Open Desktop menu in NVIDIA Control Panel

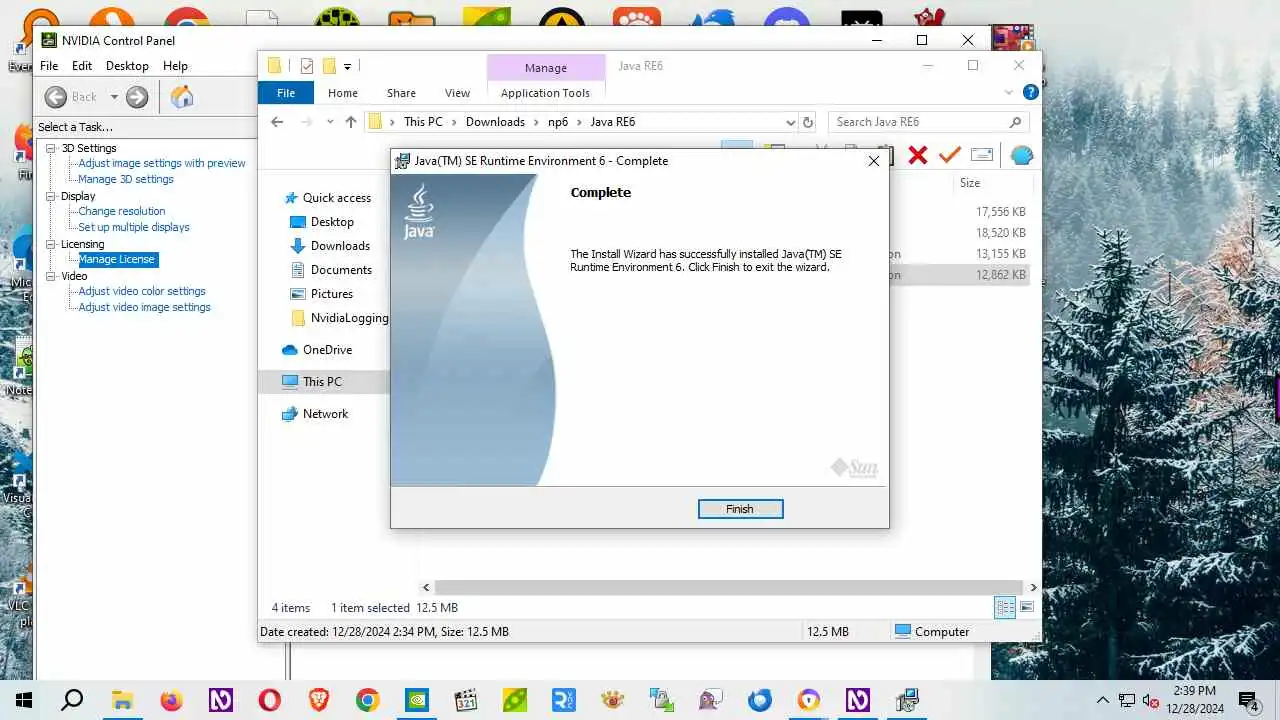[127, 66]
